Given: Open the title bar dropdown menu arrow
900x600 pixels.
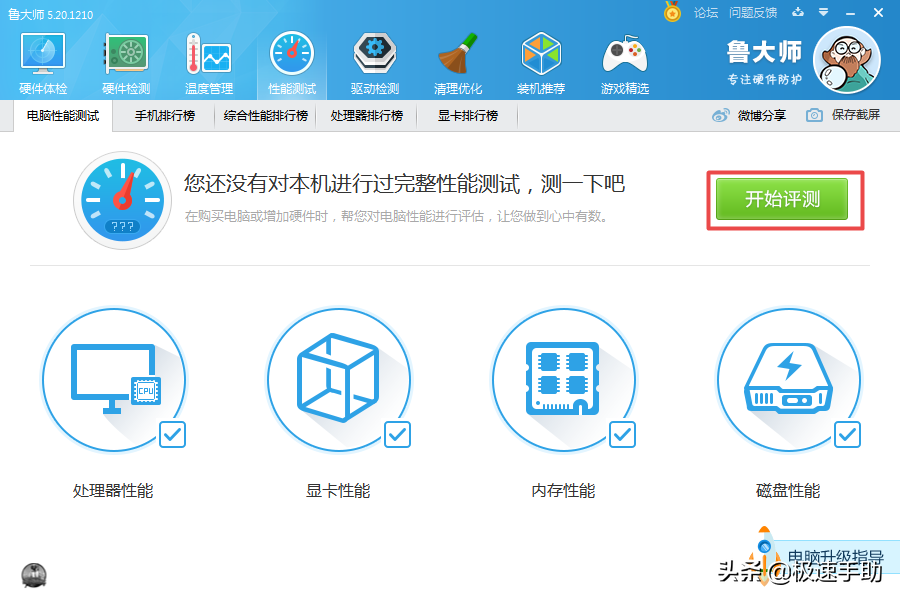Looking at the screenshot, I should (x=824, y=12).
